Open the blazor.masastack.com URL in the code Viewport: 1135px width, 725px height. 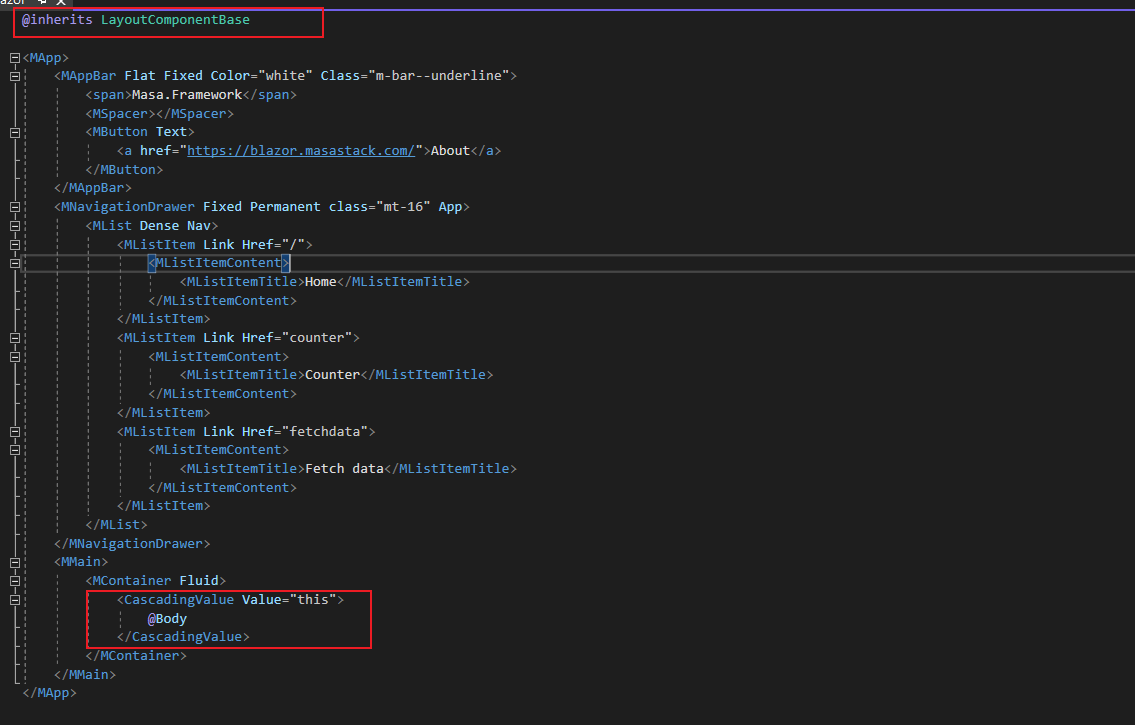point(300,151)
